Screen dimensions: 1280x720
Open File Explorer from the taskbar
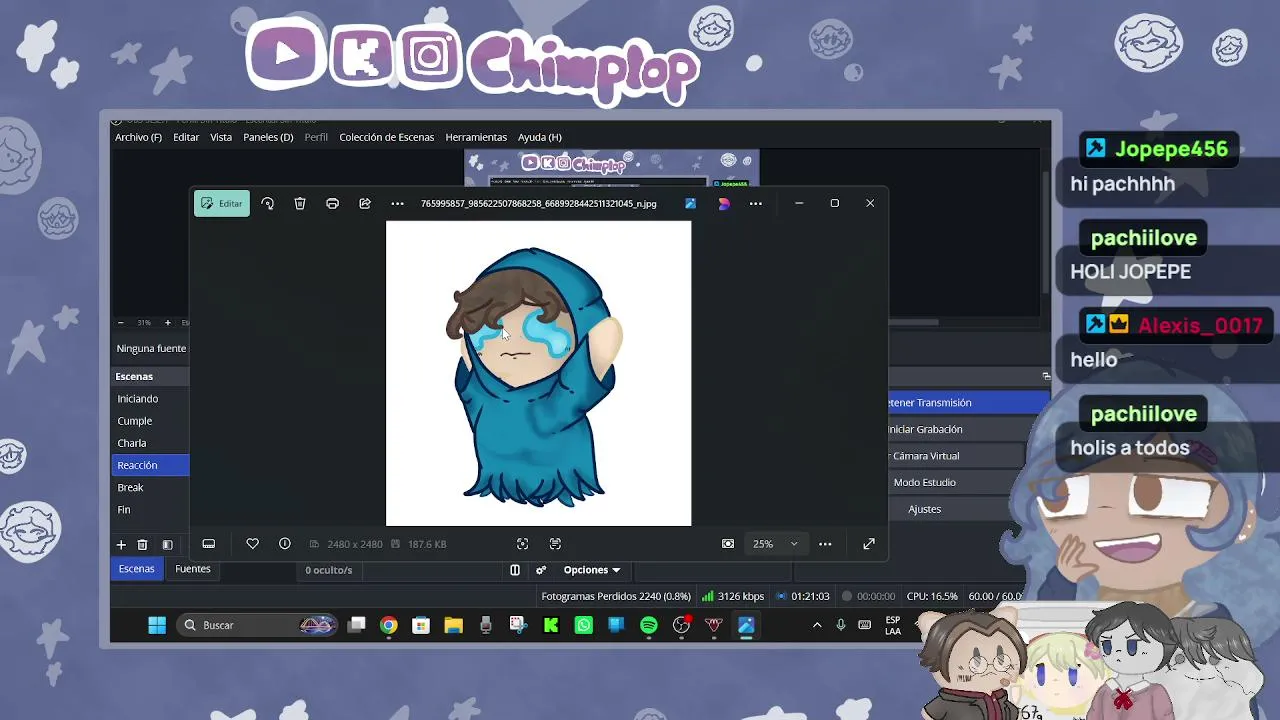(454, 625)
